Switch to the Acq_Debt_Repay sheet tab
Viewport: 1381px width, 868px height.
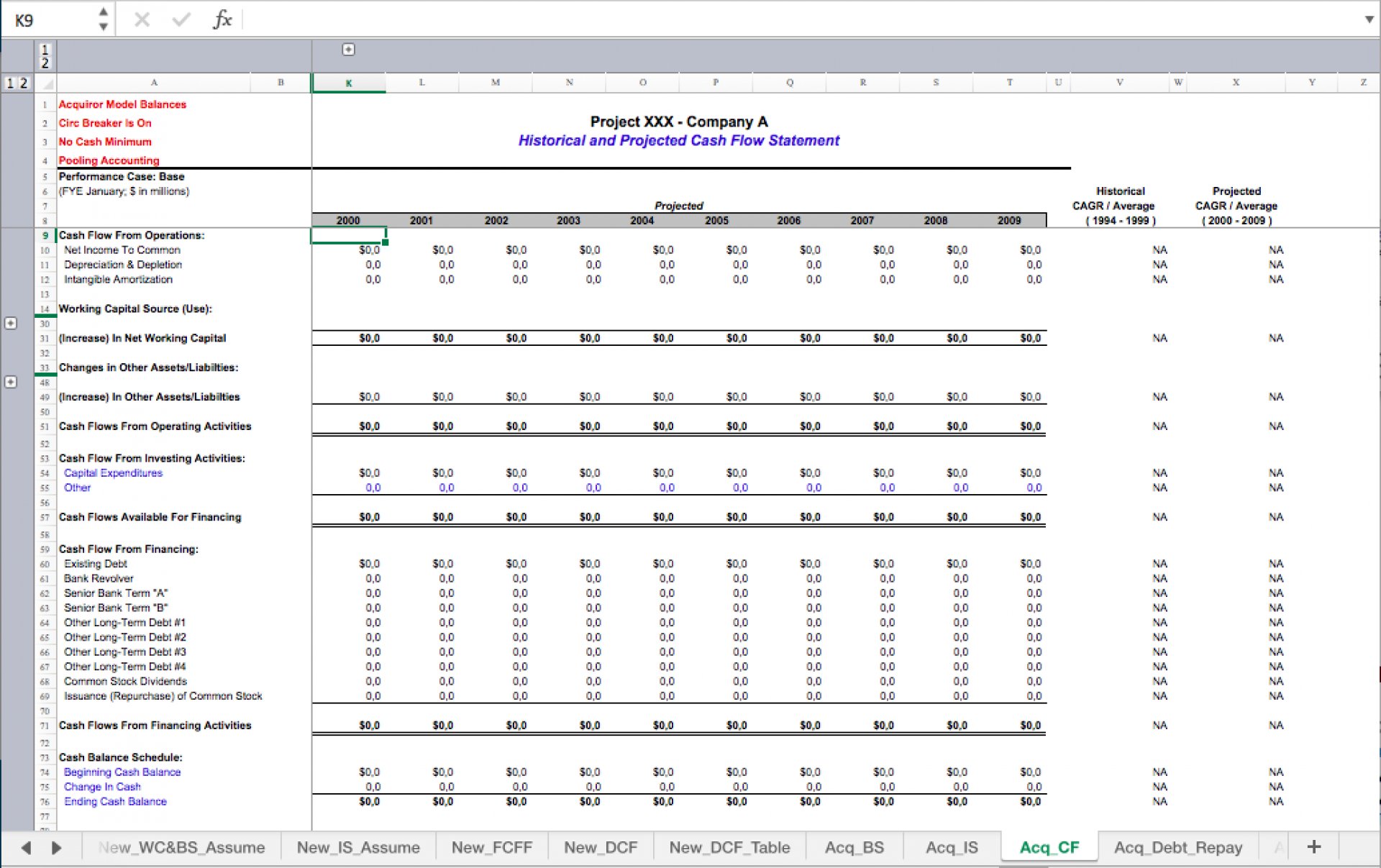tap(1178, 848)
